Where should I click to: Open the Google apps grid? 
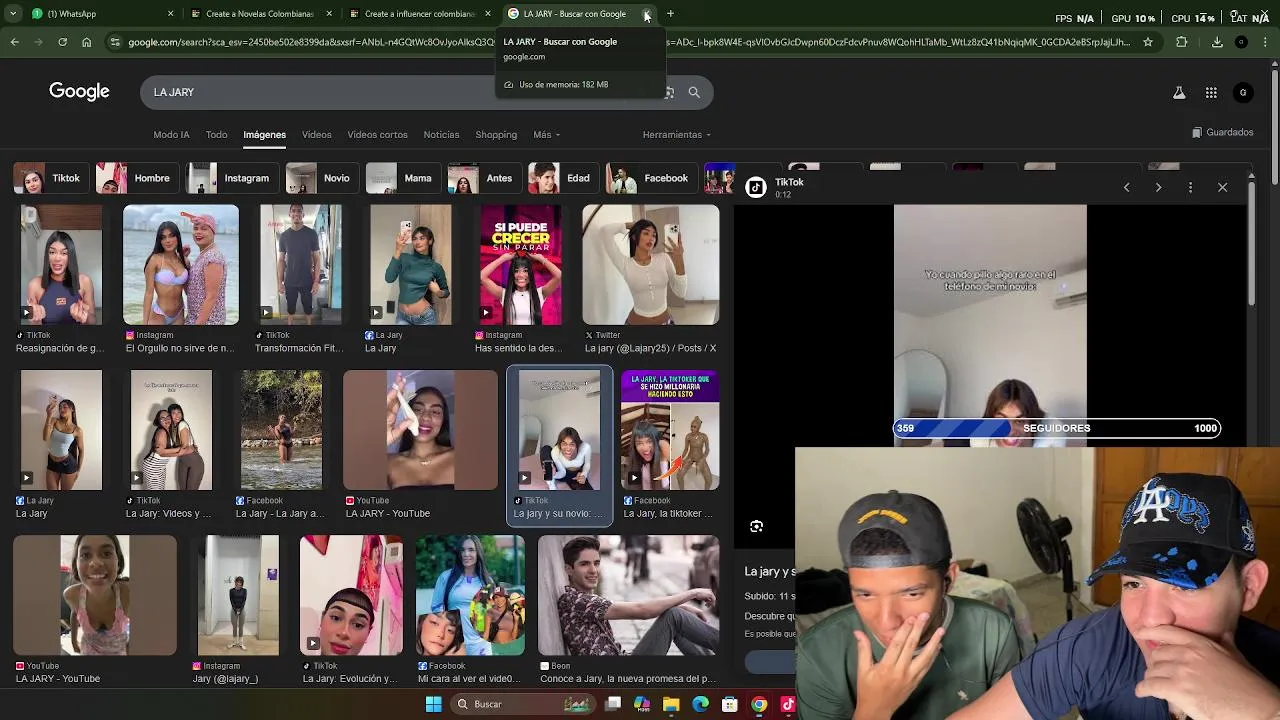(1211, 92)
